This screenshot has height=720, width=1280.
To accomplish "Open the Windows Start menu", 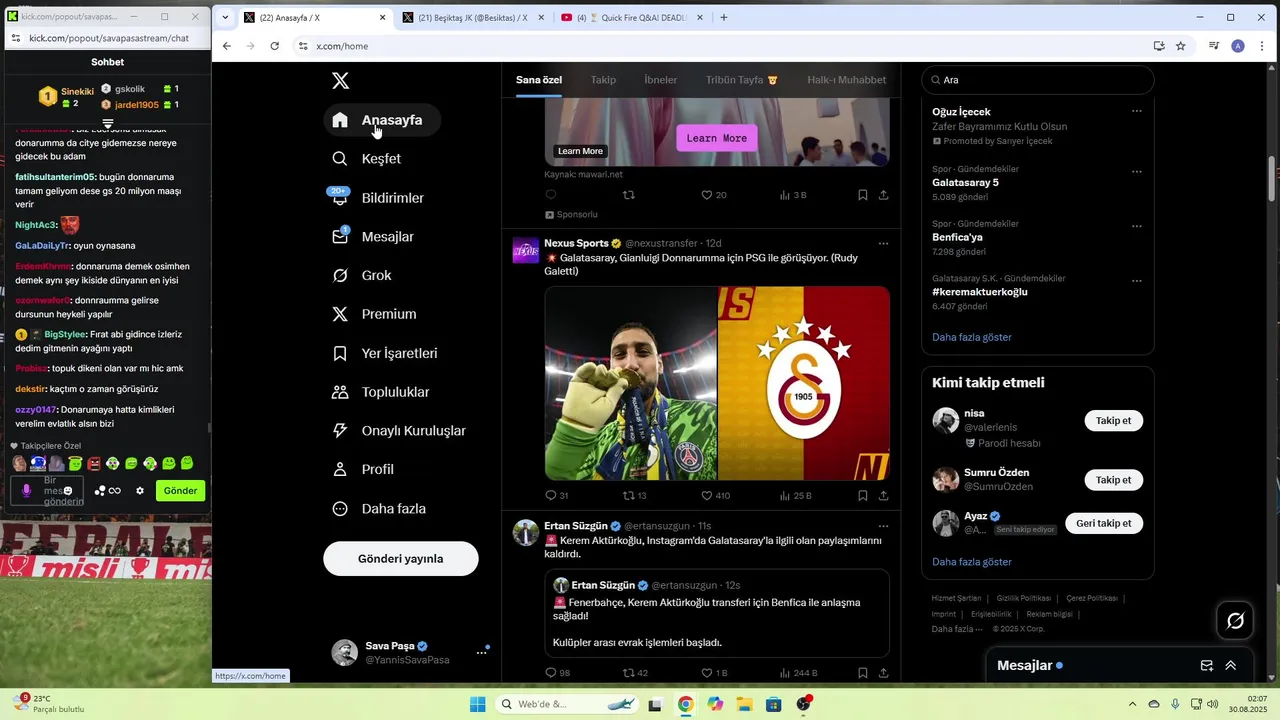I will [477, 704].
